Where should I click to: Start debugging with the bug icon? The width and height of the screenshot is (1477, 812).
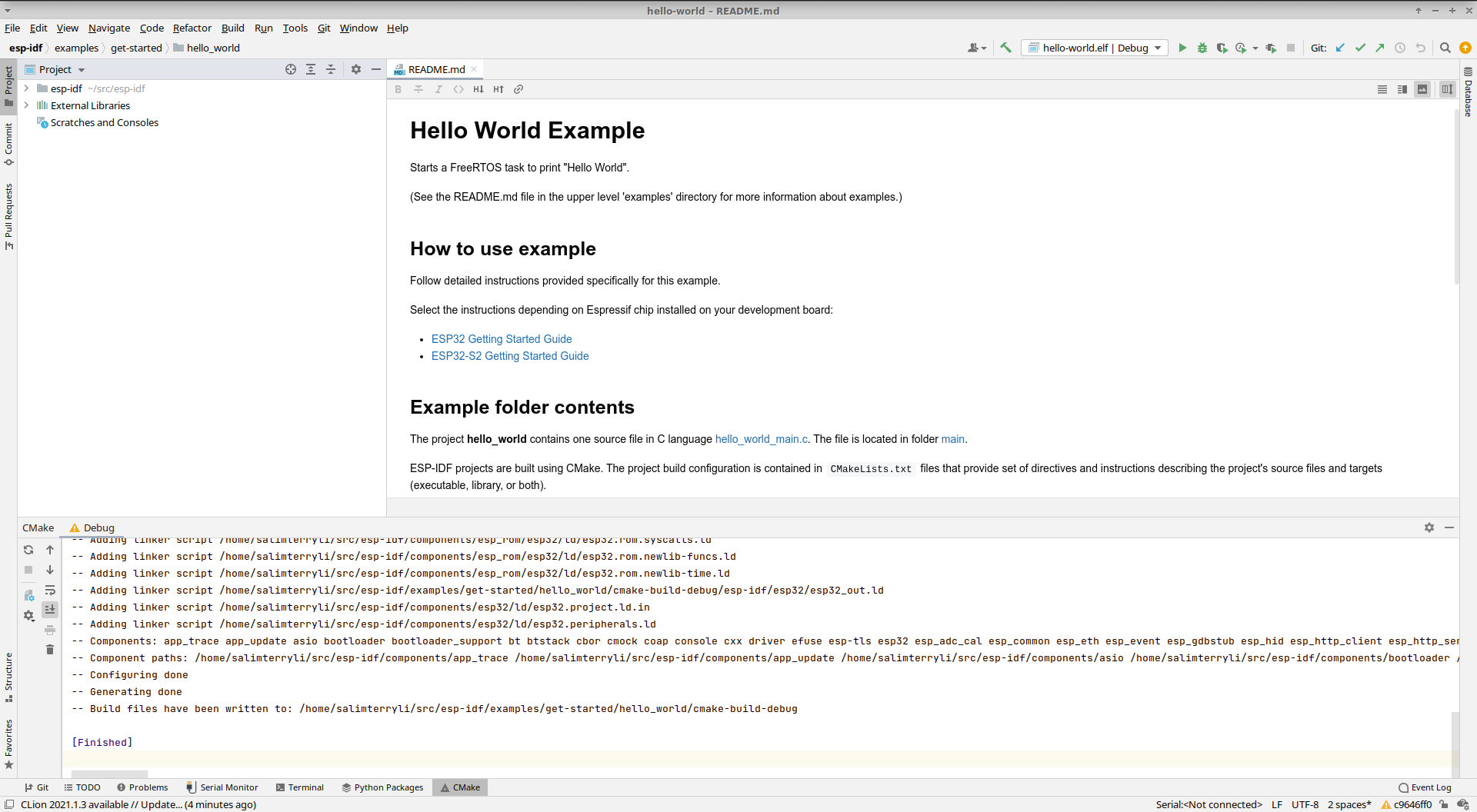[x=1202, y=48]
